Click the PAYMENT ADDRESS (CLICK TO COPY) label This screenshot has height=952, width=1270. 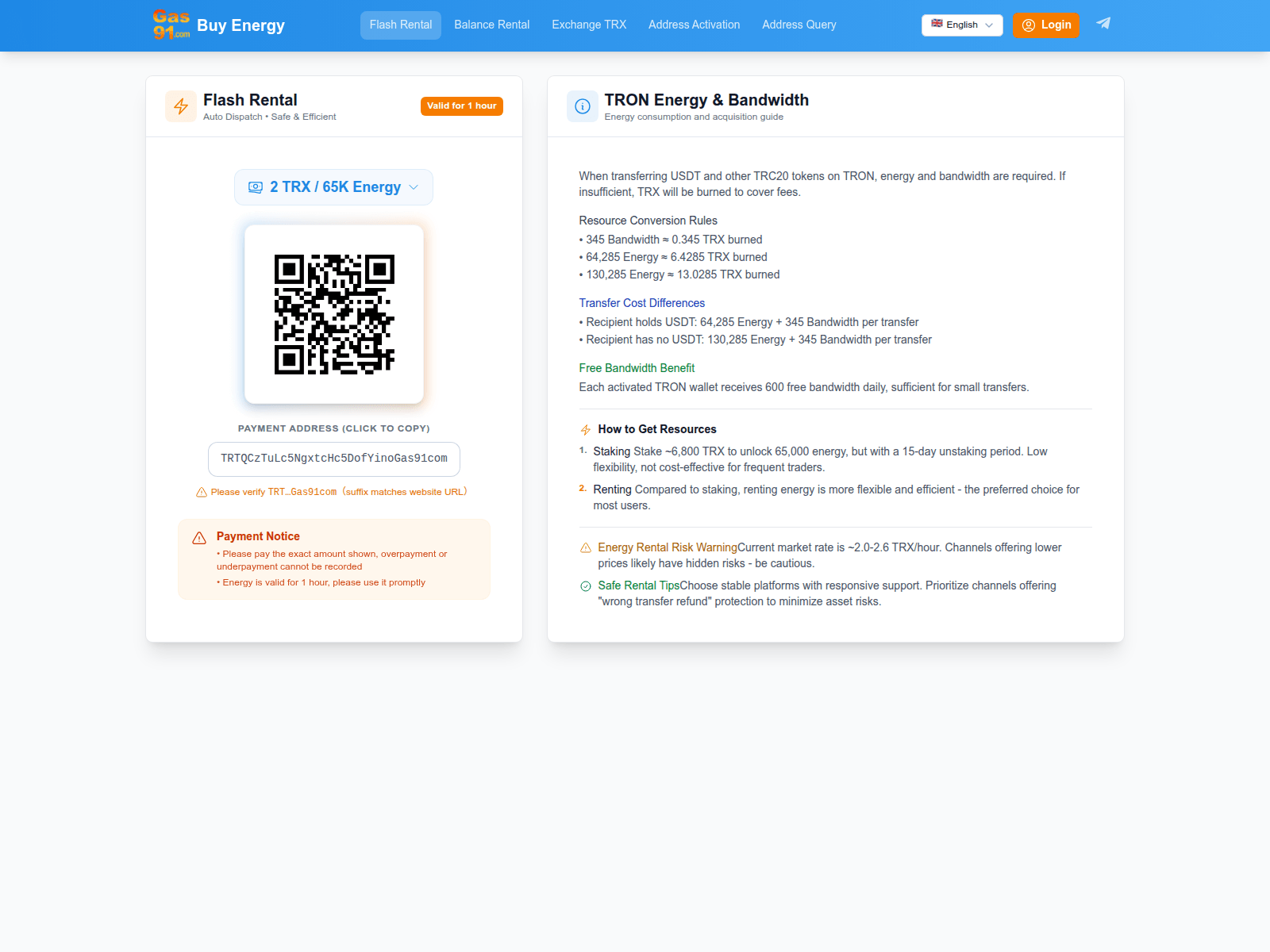[x=334, y=428]
